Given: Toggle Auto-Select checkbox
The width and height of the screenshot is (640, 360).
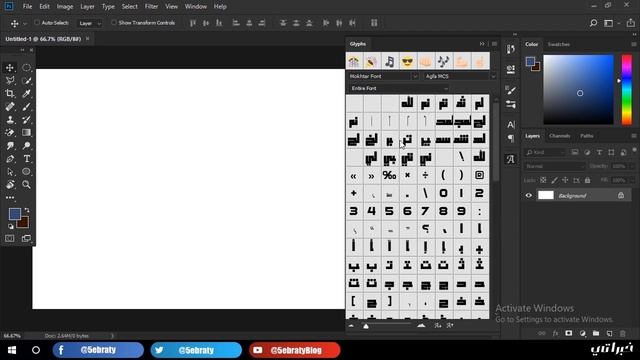Looking at the screenshot, I should pyautogui.click(x=37, y=23).
